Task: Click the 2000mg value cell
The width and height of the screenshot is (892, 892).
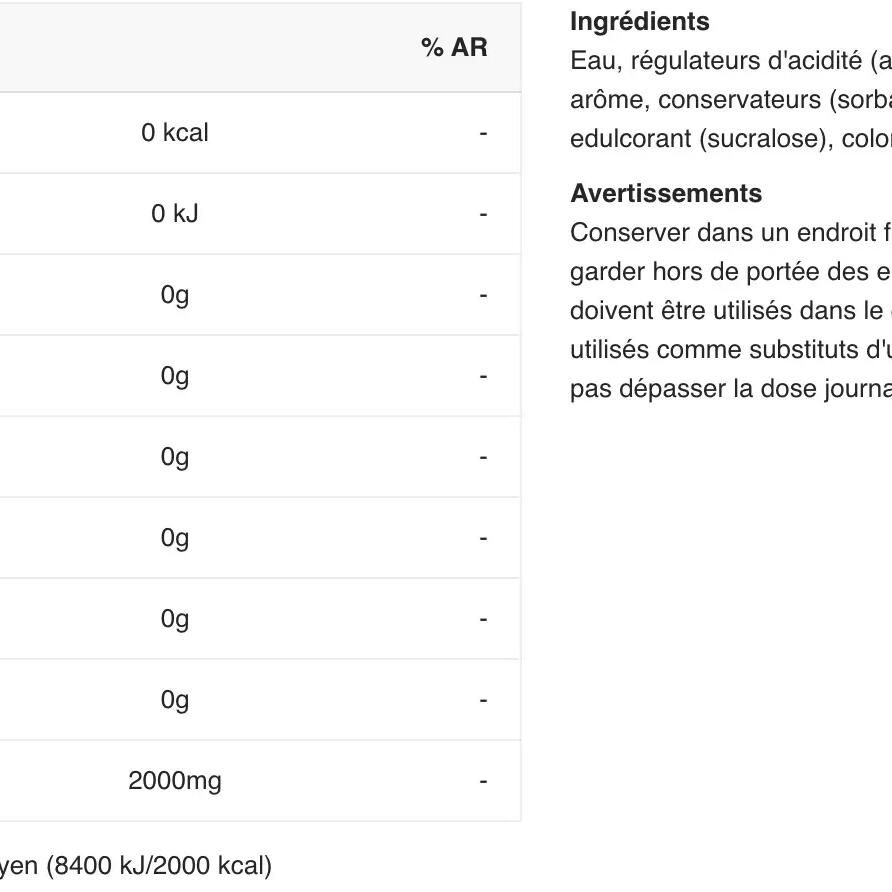Action: (x=175, y=780)
